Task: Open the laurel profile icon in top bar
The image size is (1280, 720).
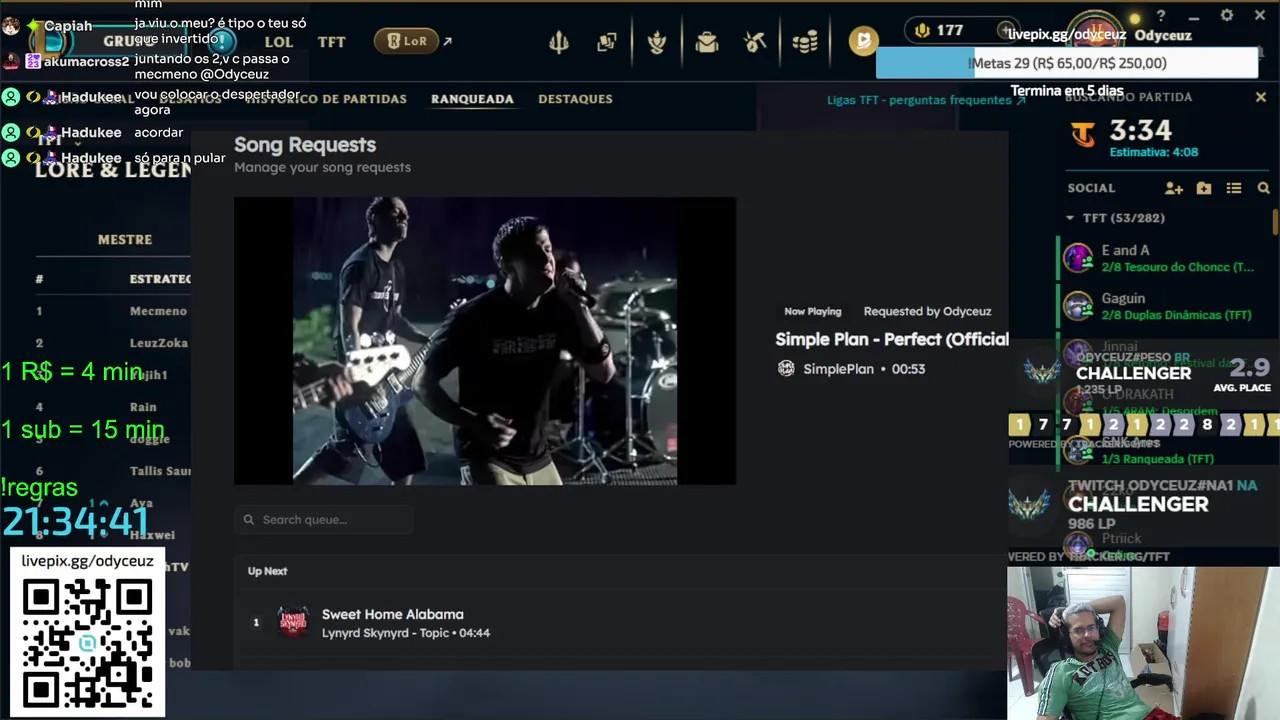Action: point(657,42)
